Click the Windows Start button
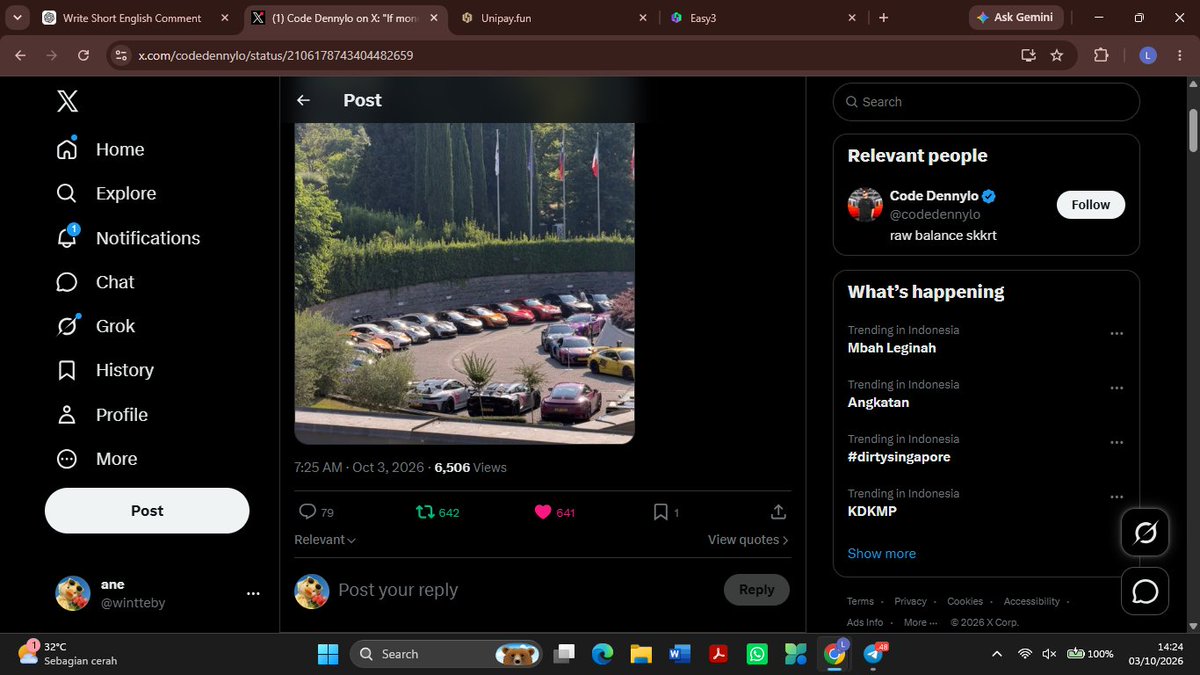 pyautogui.click(x=327, y=654)
